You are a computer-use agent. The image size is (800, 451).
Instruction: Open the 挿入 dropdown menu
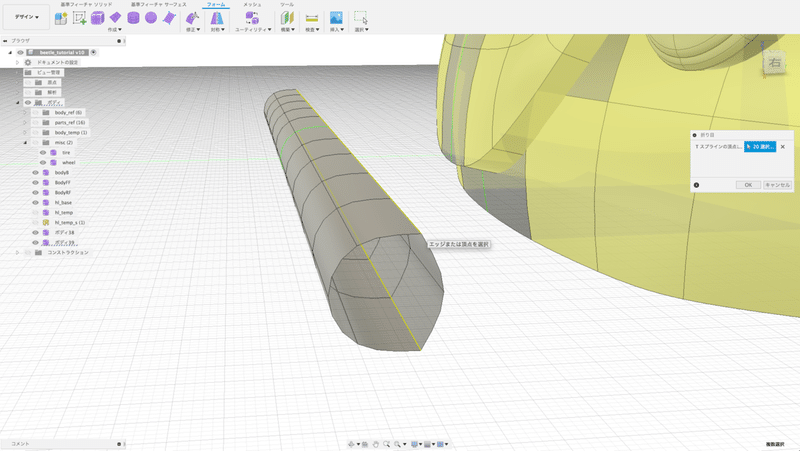coord(336,30)
